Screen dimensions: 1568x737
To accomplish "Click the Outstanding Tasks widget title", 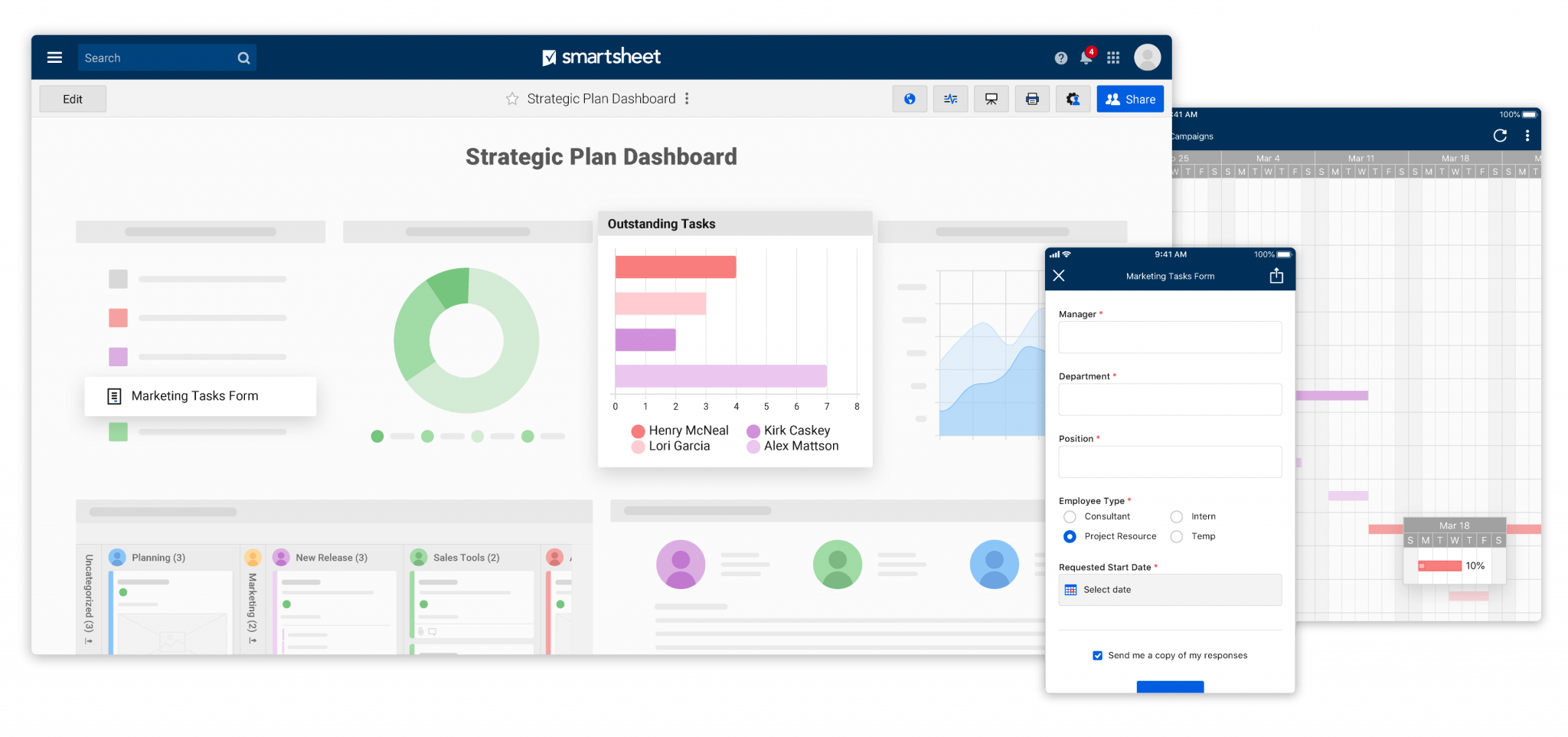I will [661, 224].
